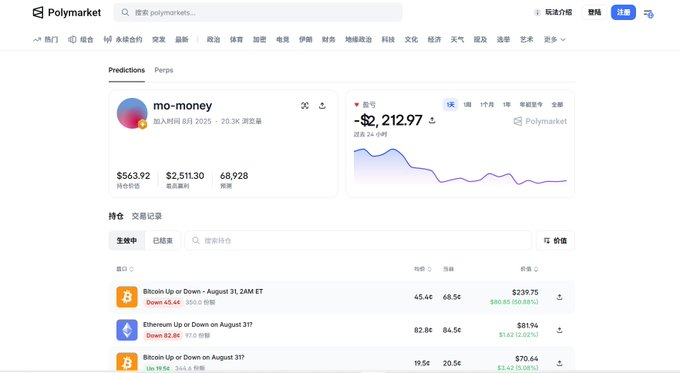
Task: Click the blue 注册 sign-up button
Action: (x=623, y=13)
